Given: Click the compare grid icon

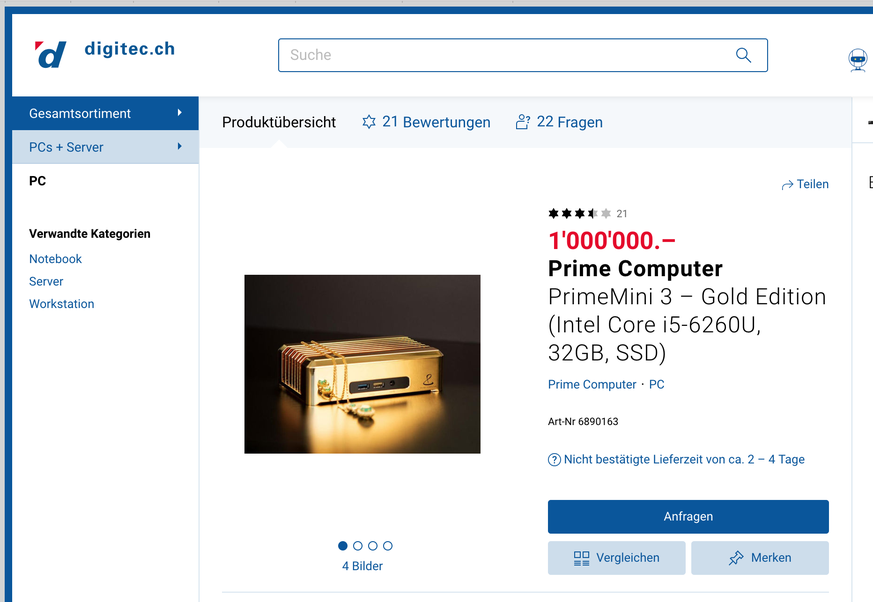Looking at the screenshot, I should [581, 558].
